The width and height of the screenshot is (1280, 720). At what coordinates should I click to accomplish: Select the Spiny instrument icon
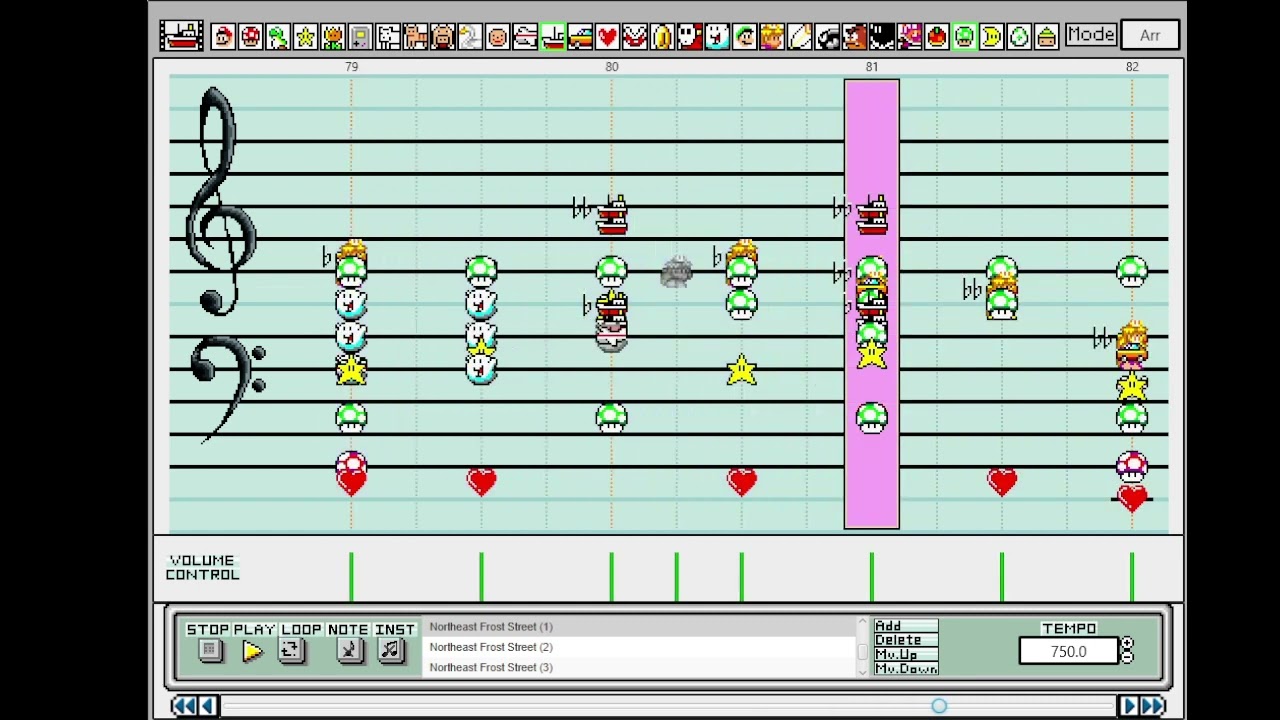909,36
